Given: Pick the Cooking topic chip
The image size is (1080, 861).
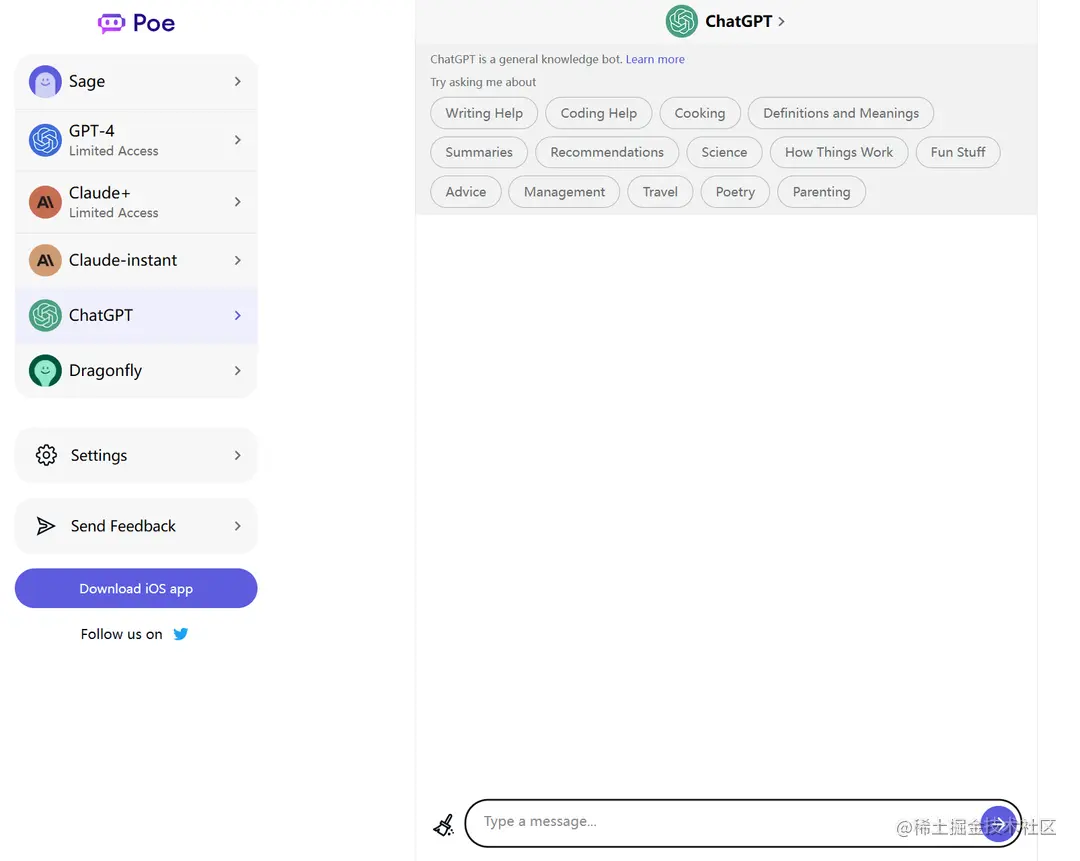Looking at the screenshot, I should pyautogui.click(x=700, y=113).
